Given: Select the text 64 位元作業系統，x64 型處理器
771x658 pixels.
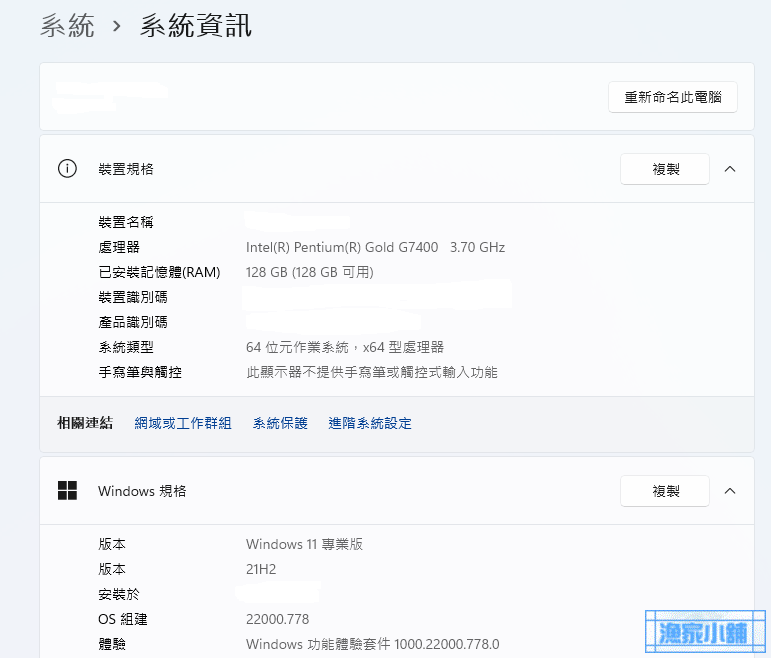Looking at the screenshot, I should [x=345, y=347].
